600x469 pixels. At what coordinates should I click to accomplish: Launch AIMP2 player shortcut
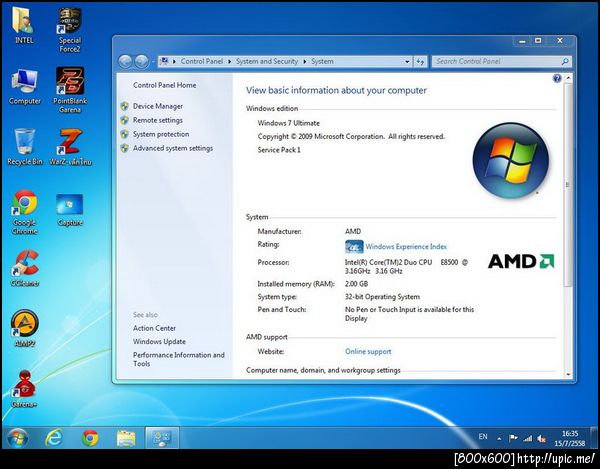(x=24, y=327)
